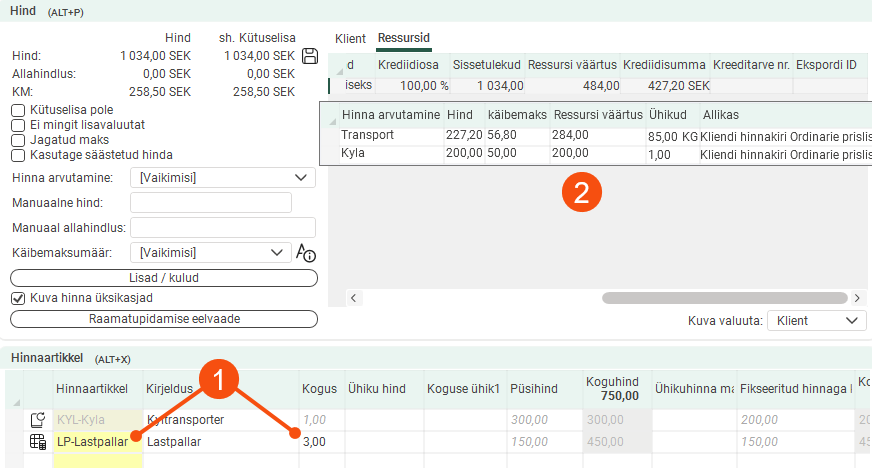Viewport: 872px width, 468px height.
Task: Click the orange number 2 marker
Action: coord(580,194)
